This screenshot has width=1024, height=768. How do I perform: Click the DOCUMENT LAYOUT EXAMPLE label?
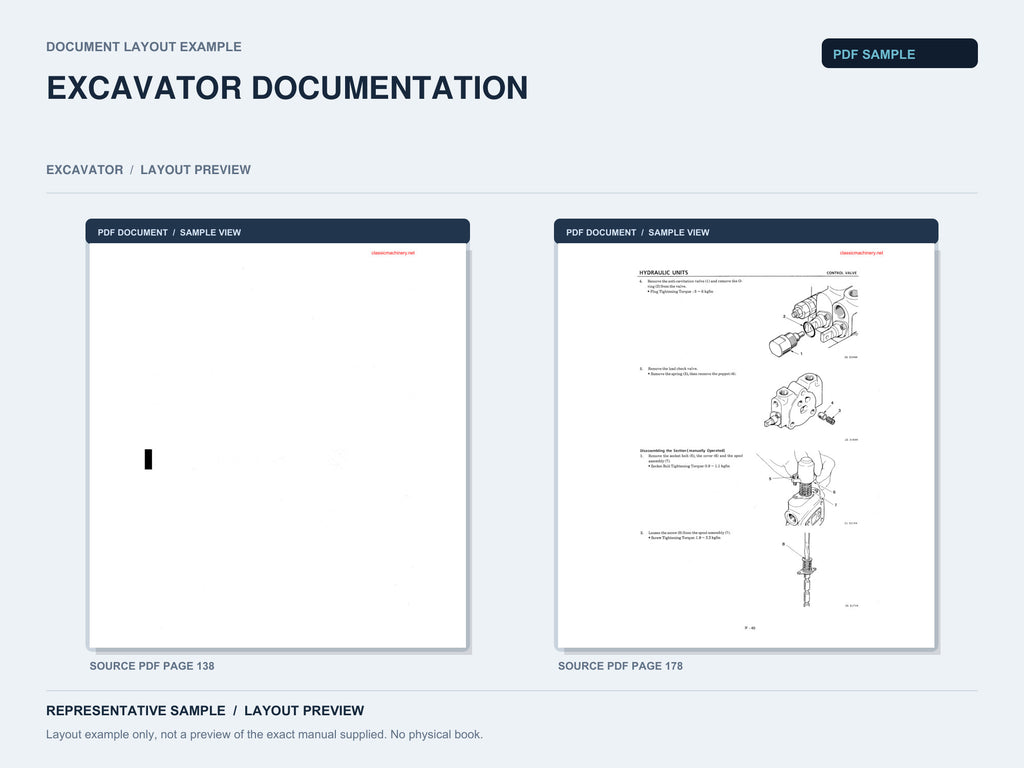pyautogui.click(x=144, y=47)
